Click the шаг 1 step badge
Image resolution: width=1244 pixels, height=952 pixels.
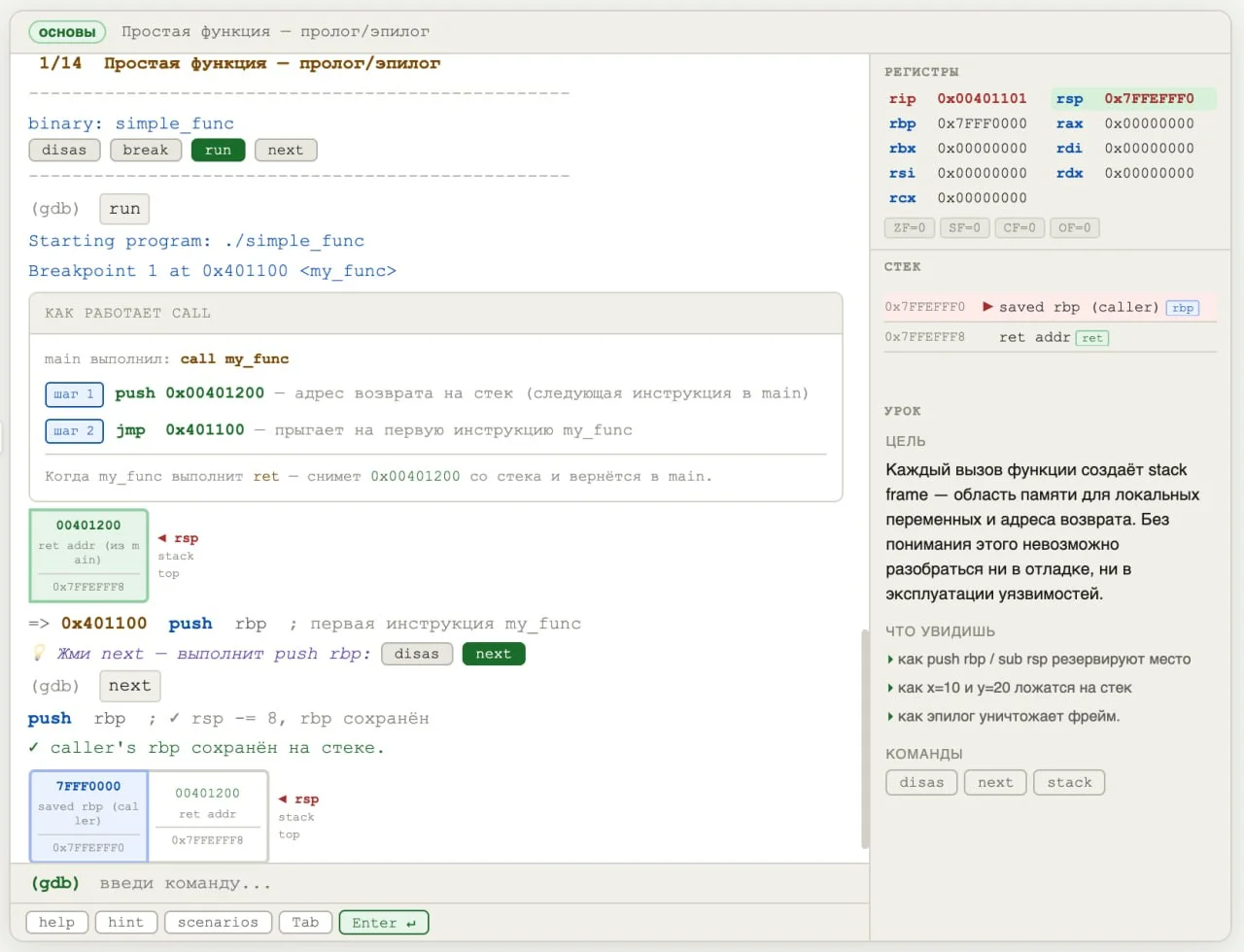pos(74,394)
